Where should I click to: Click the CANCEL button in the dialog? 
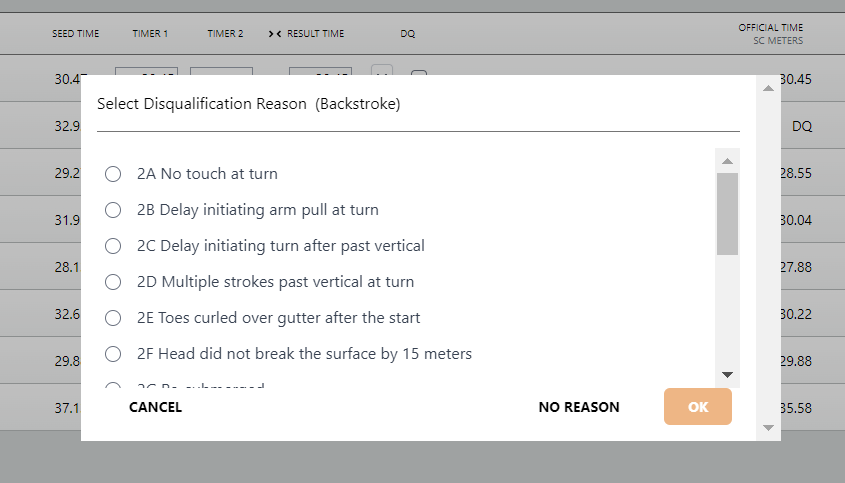tap(155, 407)
